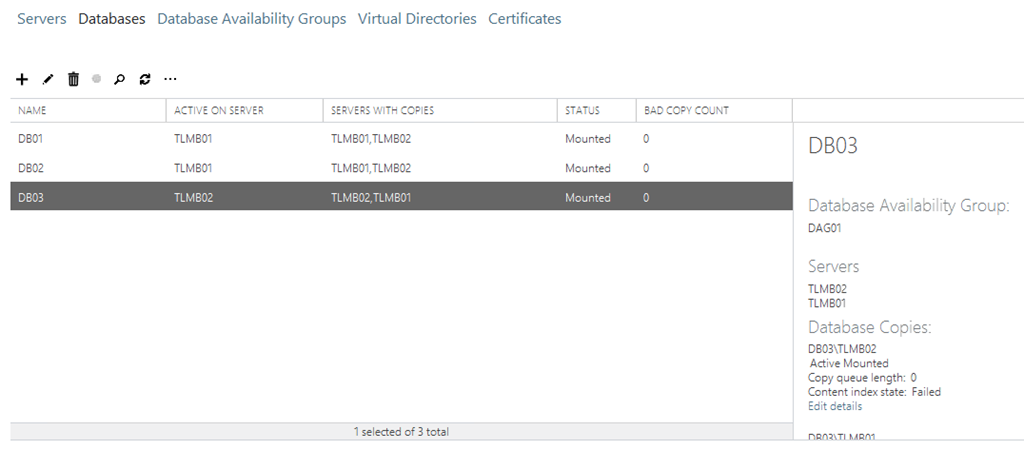The height and width of the screenshot is (450, 1024).
Task: Click the '1 selected of 3 total' status
Action: (401, 432)
